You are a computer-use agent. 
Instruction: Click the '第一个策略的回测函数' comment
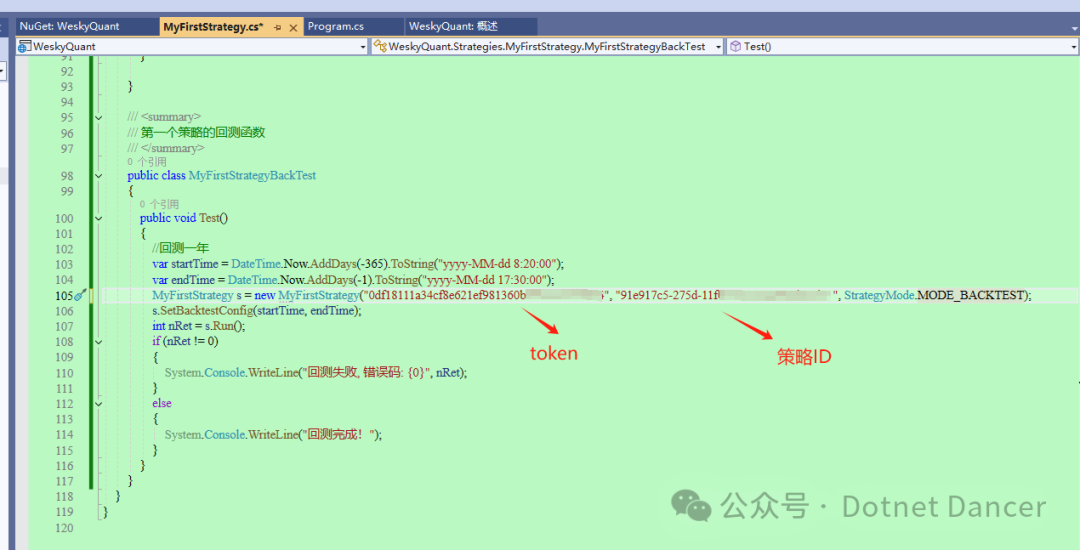click(202, 133)
